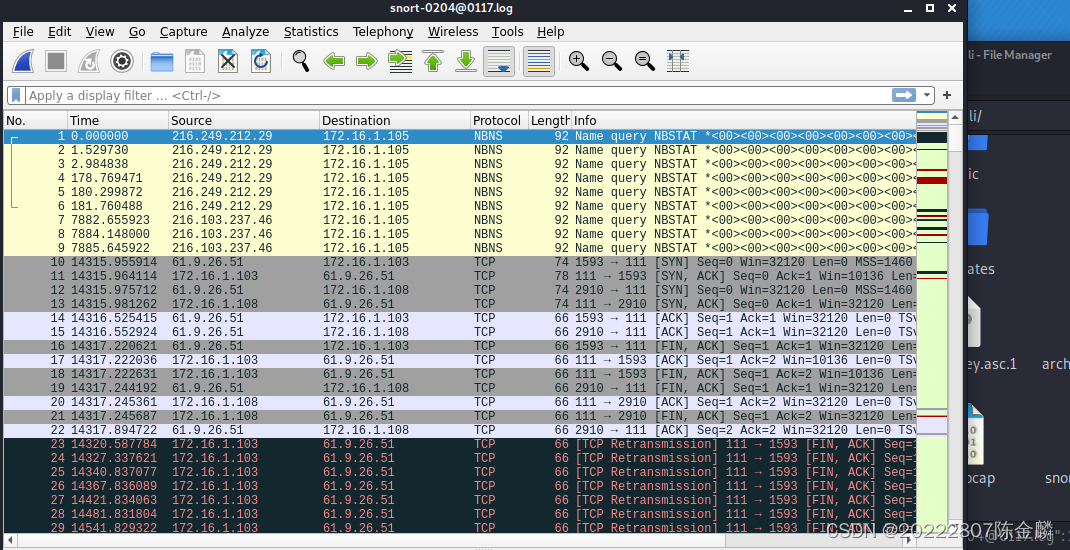1070x550 pixels.
Task: Close the capture file icon
Action: 228,61
